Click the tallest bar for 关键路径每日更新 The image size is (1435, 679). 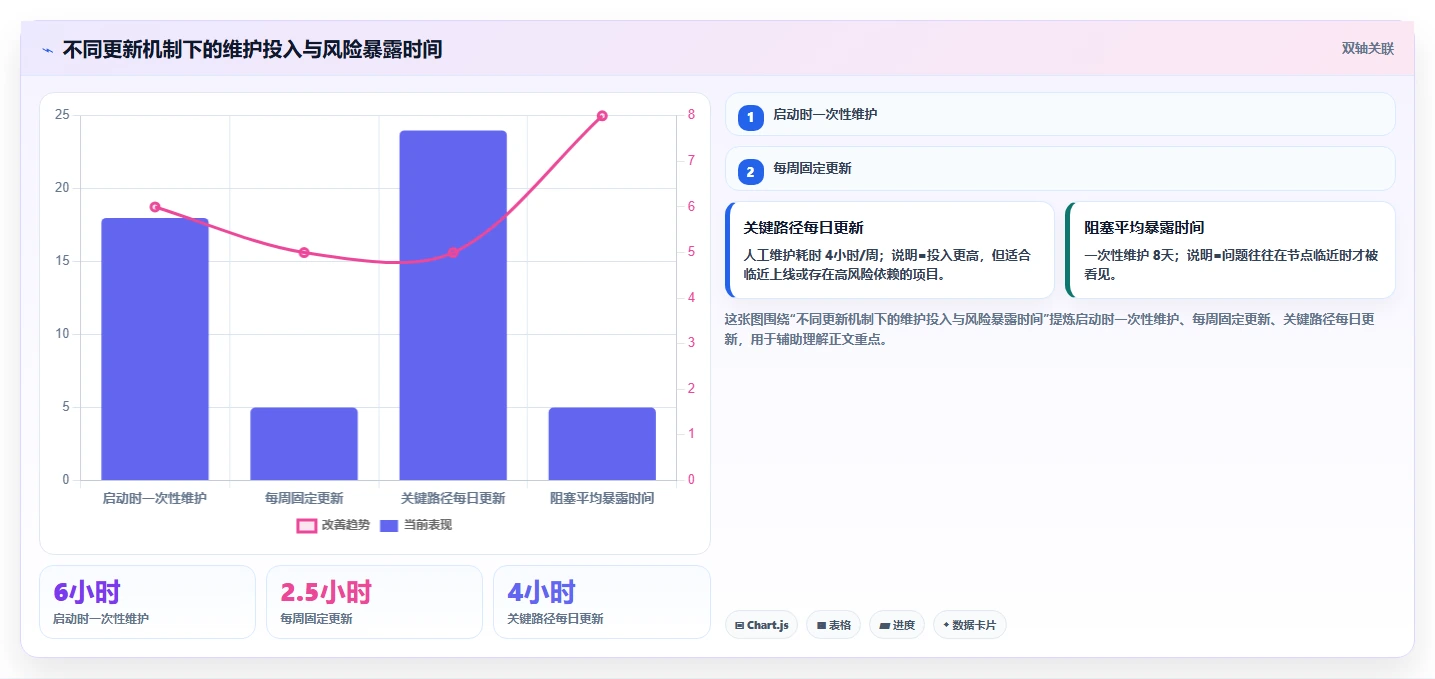tap(453, 305)
